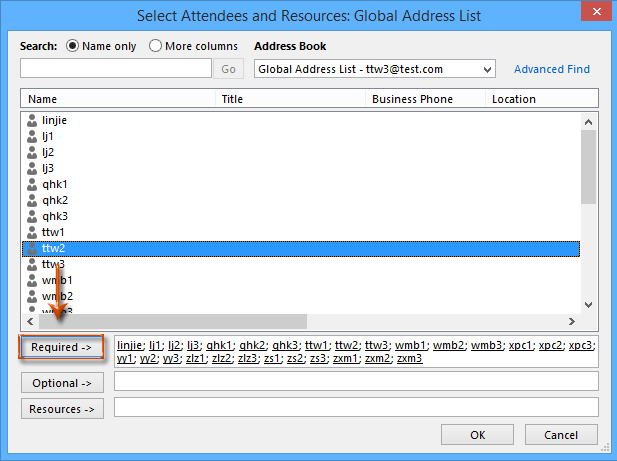This screenshot has height=461, width=617.
Task: Add selection with the Required button
Action: point(61,347)
